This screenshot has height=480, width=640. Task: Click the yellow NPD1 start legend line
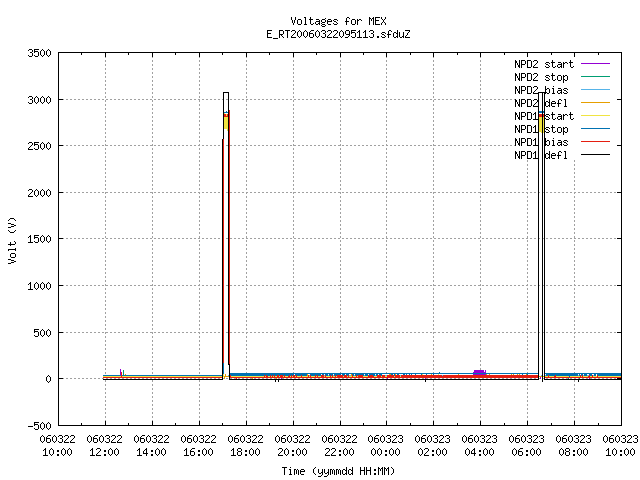(x=595, y=116)
